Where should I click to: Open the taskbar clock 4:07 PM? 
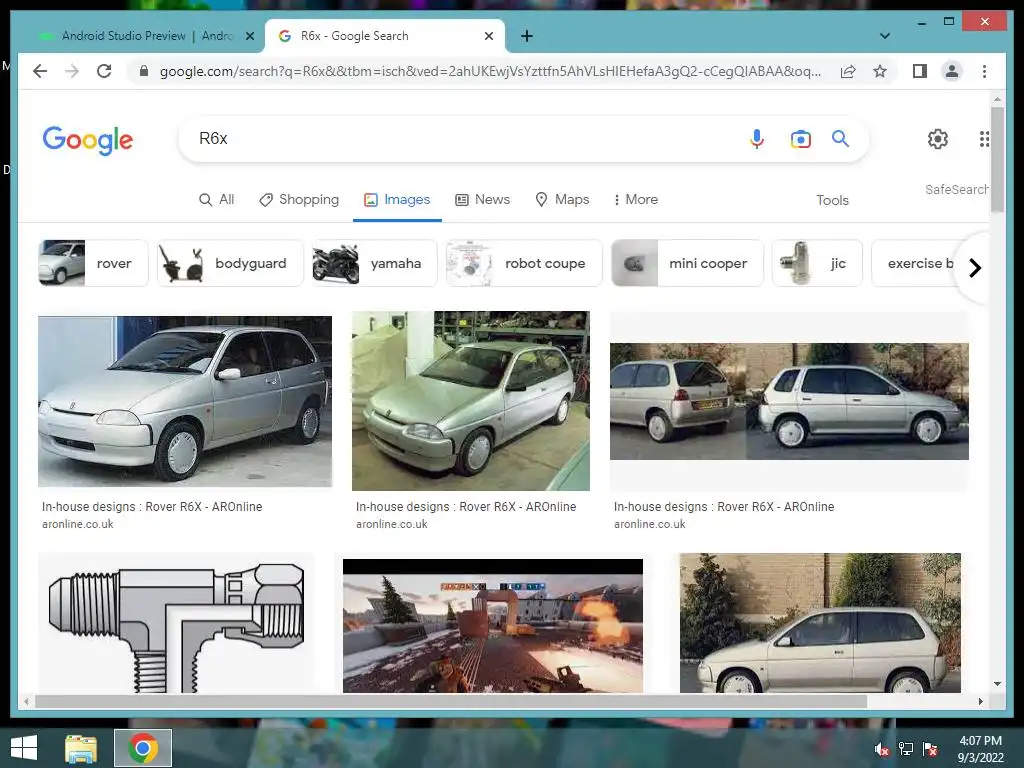[980, 748]
